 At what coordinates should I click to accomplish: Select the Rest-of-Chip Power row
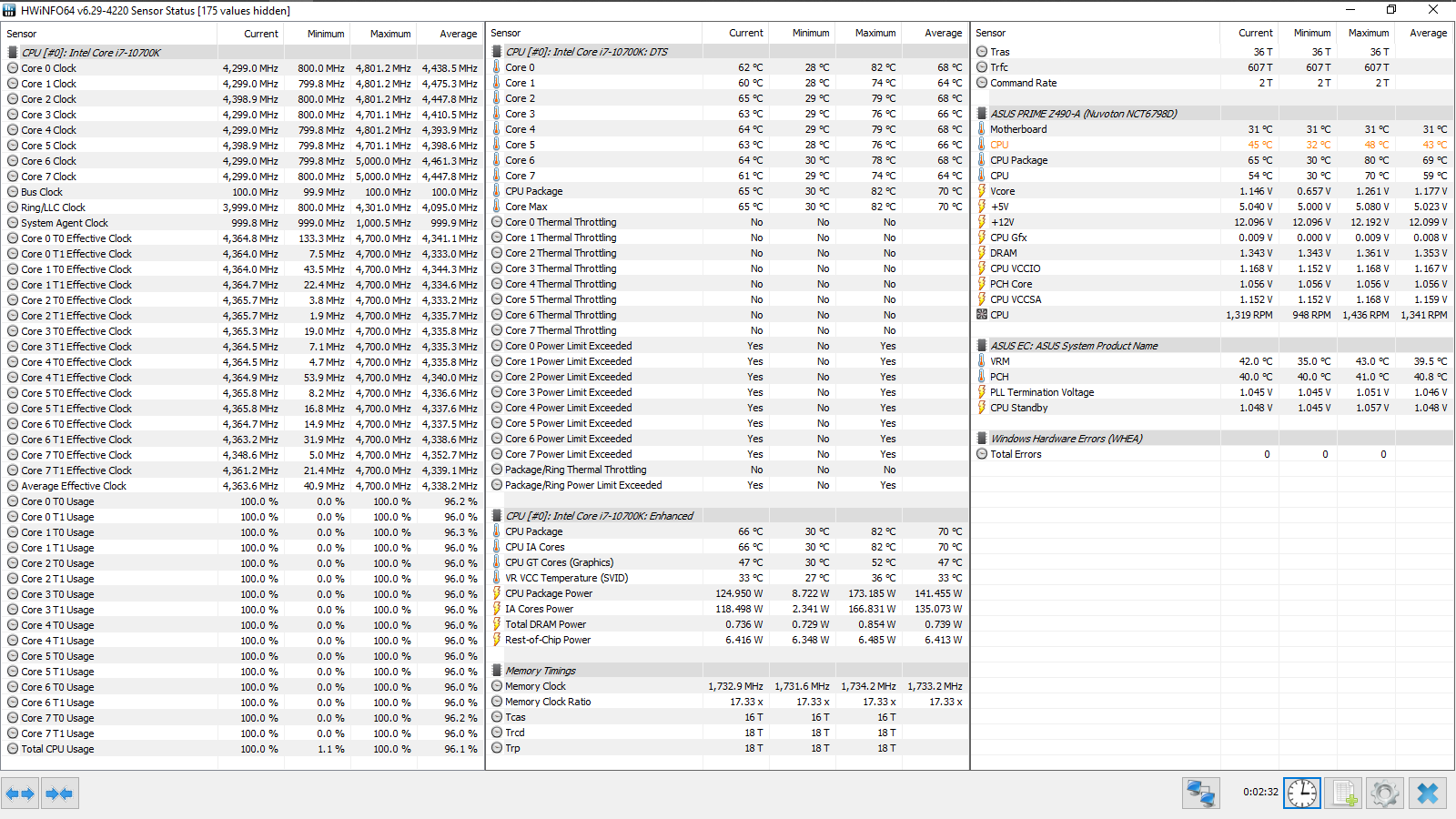(x=727, y=640)
